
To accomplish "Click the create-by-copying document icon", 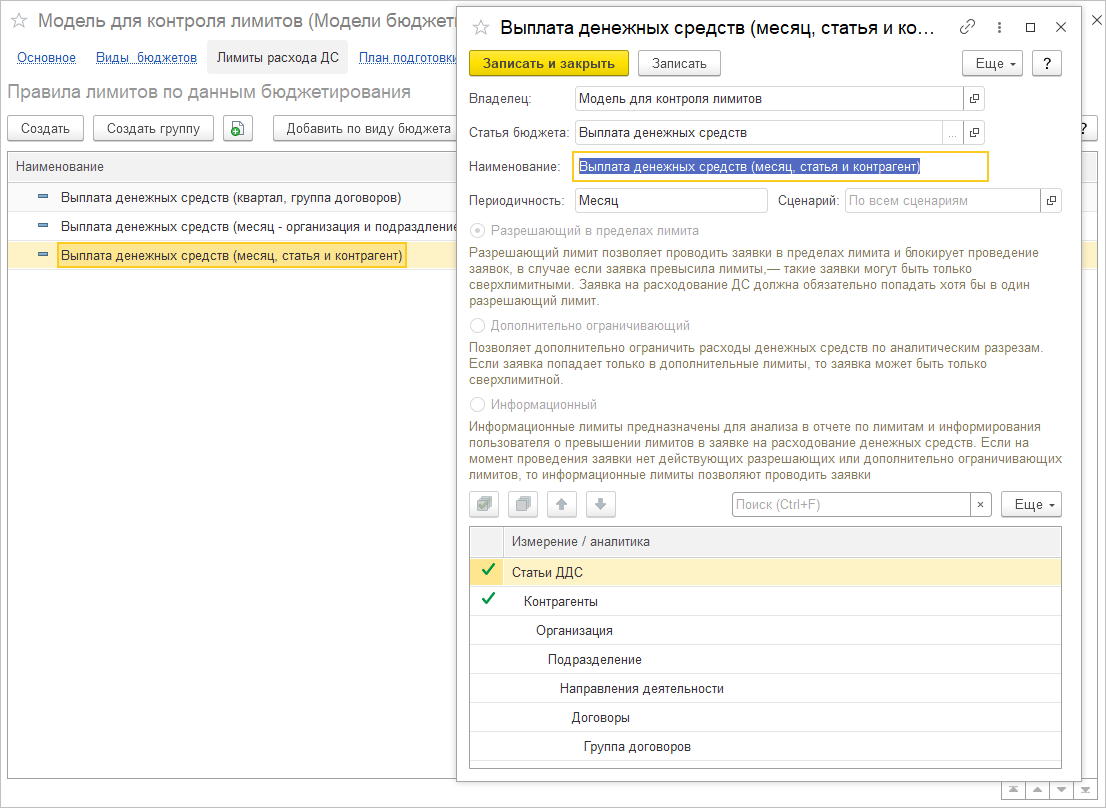I will coord(237,128).
